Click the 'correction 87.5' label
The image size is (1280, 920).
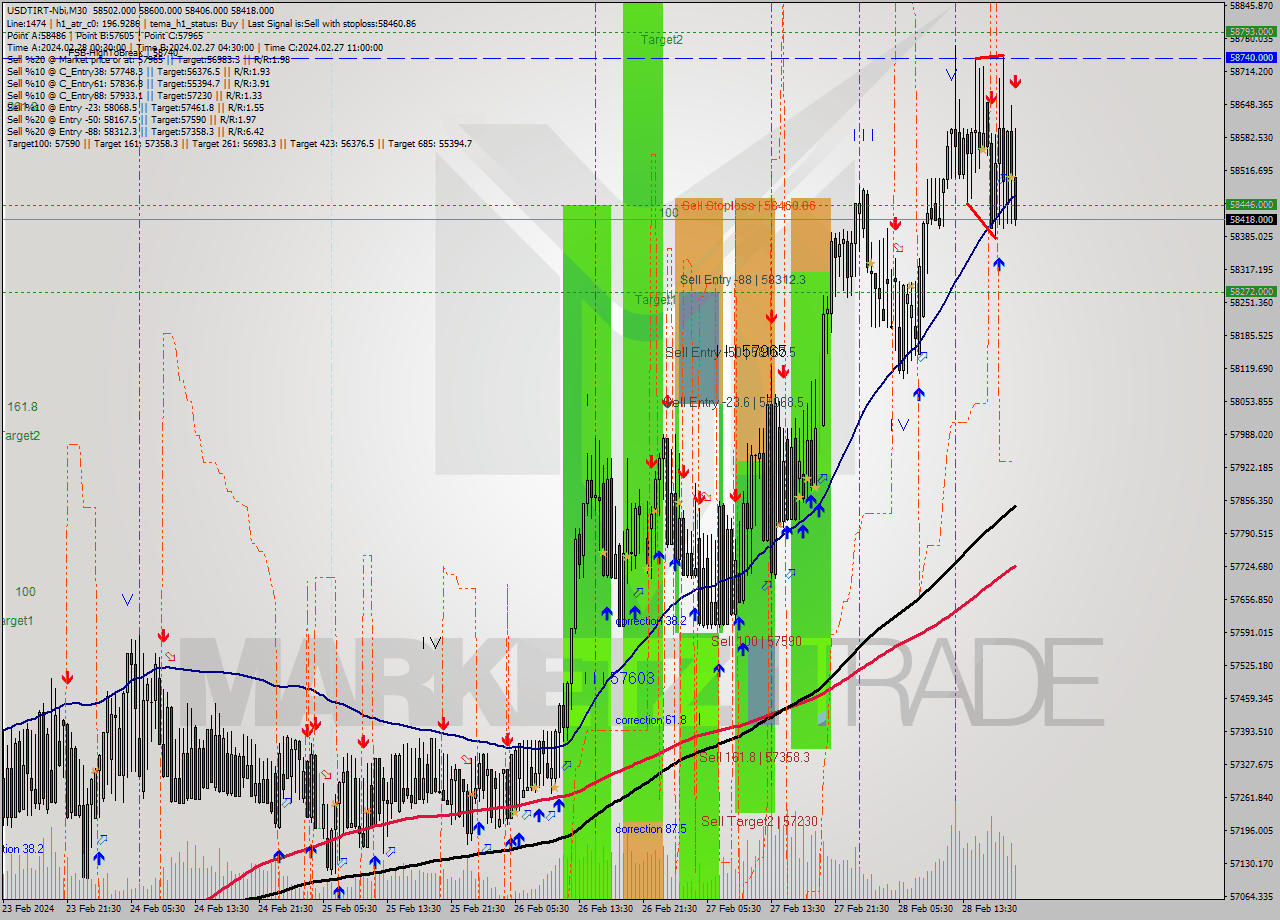point(651,829)
